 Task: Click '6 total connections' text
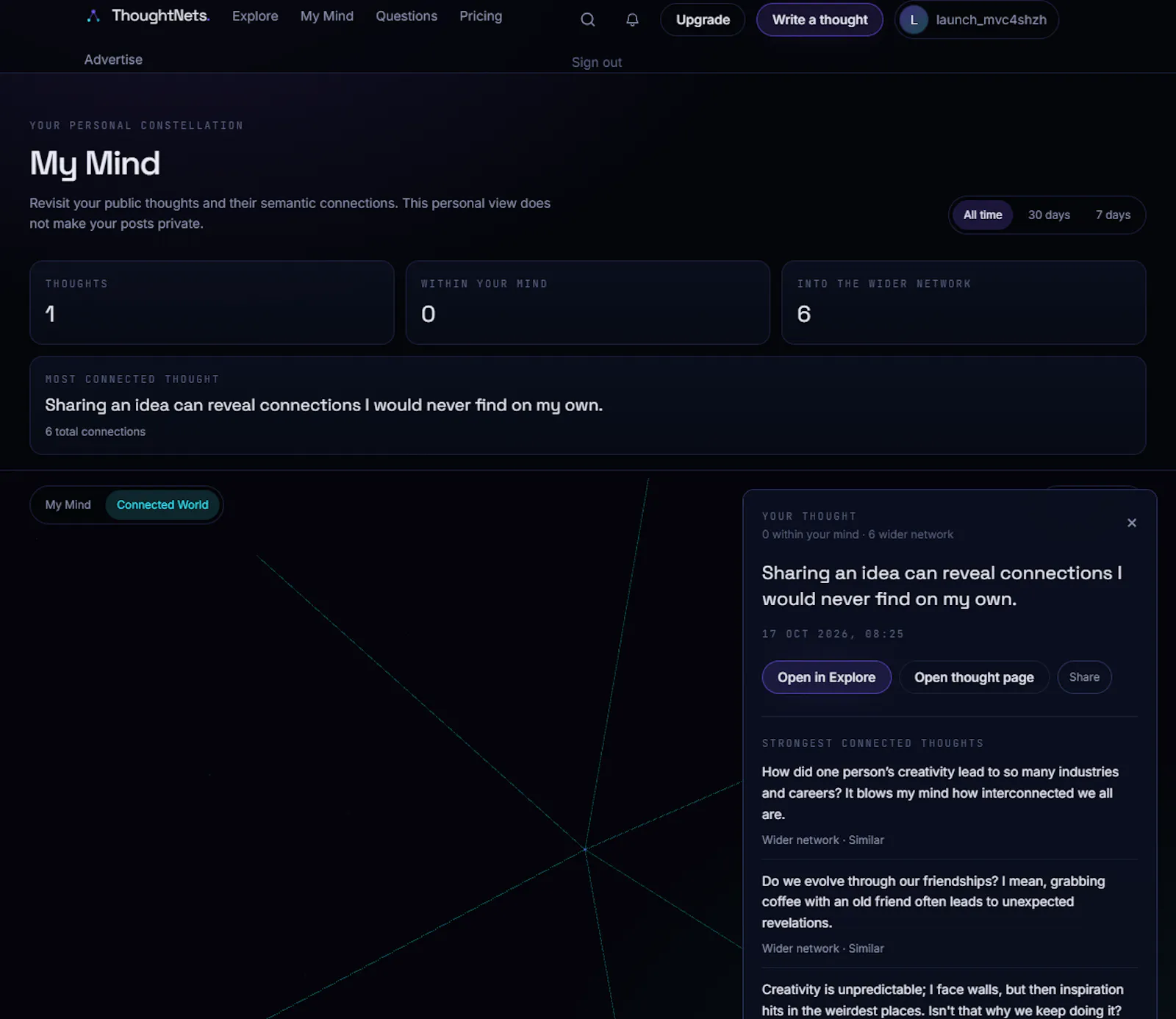point(96,432)
